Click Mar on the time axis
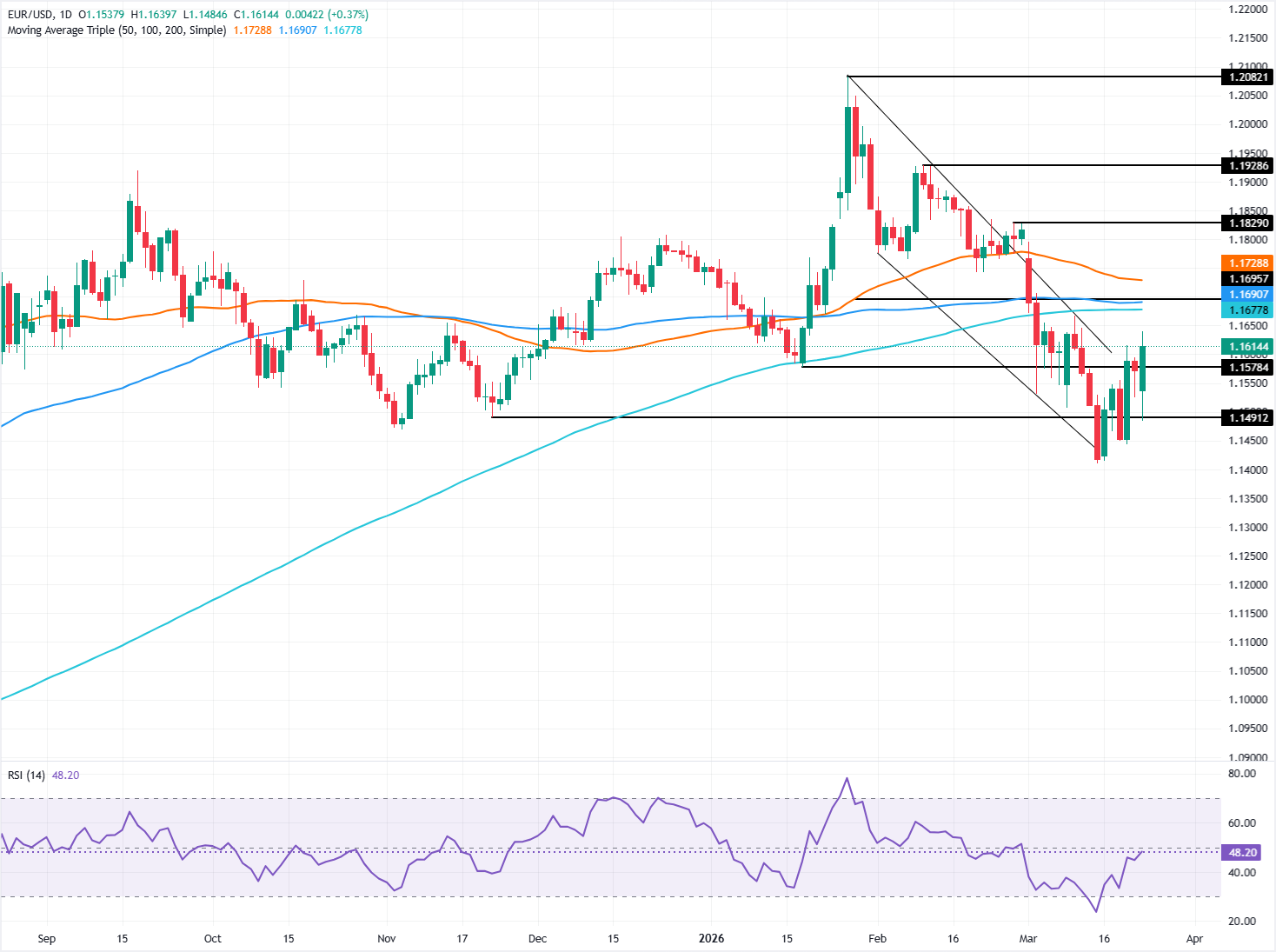Screen dimensions: 1276x952 (x=1028, y=939)
